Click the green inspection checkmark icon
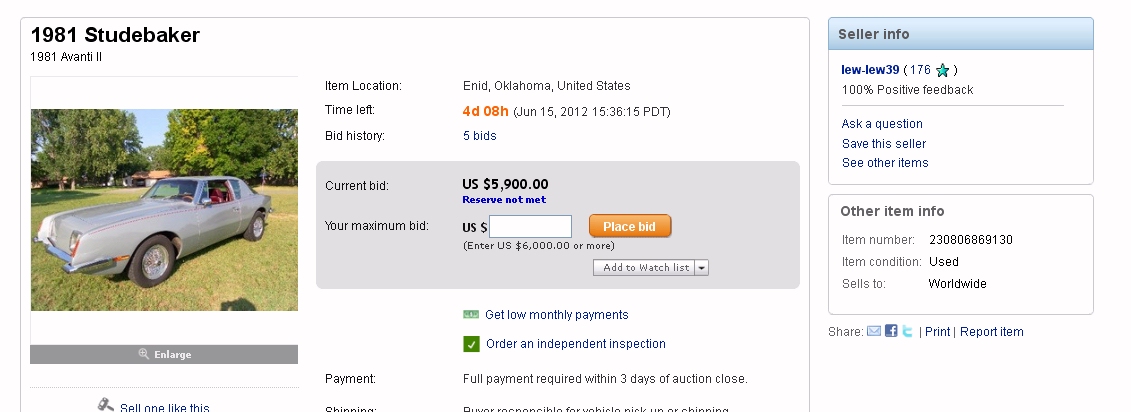Image resolution: width=1131 pixels, height=412 pixels. [x=472, y=344]
